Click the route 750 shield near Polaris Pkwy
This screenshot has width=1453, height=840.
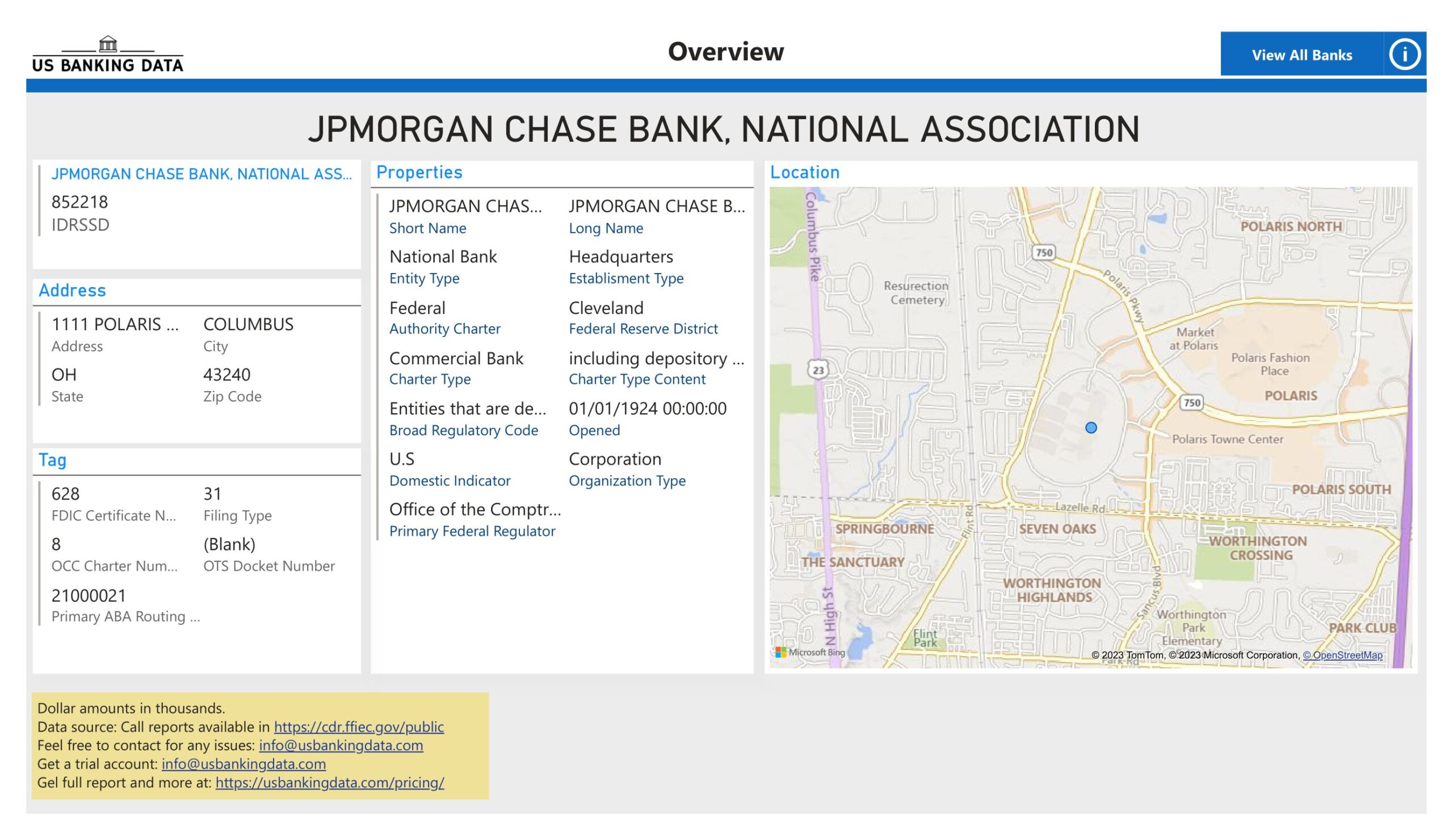[x=1044, y=252]
